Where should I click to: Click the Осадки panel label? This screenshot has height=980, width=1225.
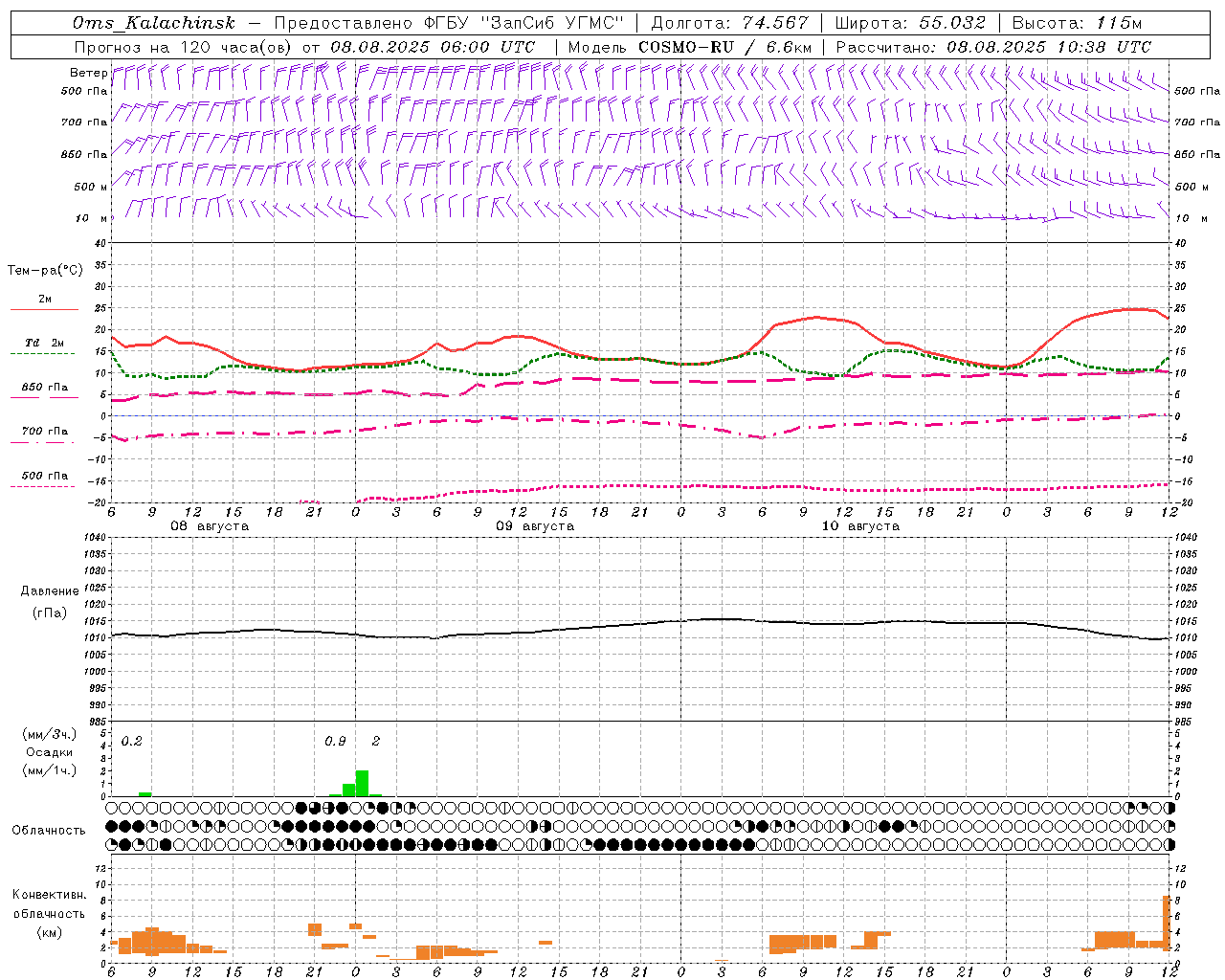pos(50,752)
